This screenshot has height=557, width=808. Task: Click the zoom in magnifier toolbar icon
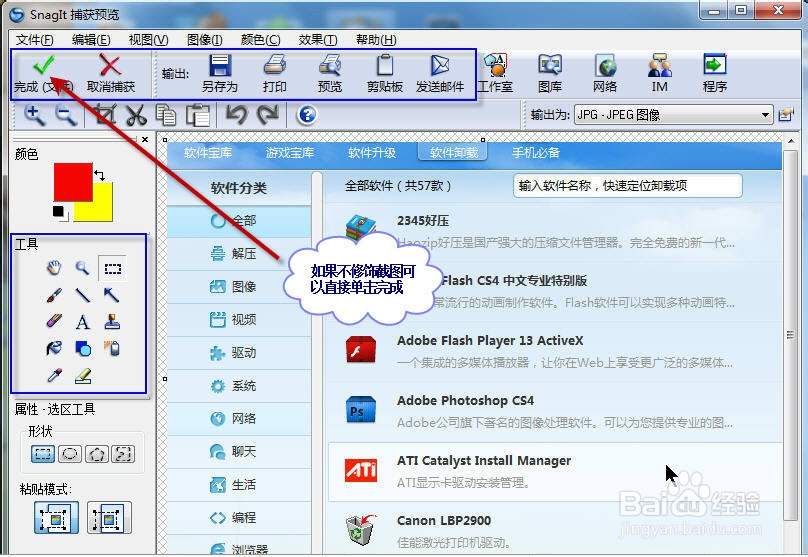[35, 115]
